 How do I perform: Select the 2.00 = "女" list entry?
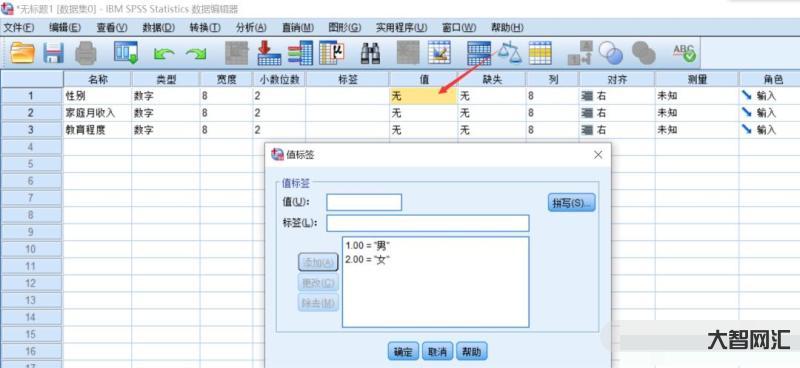point(368,259)
